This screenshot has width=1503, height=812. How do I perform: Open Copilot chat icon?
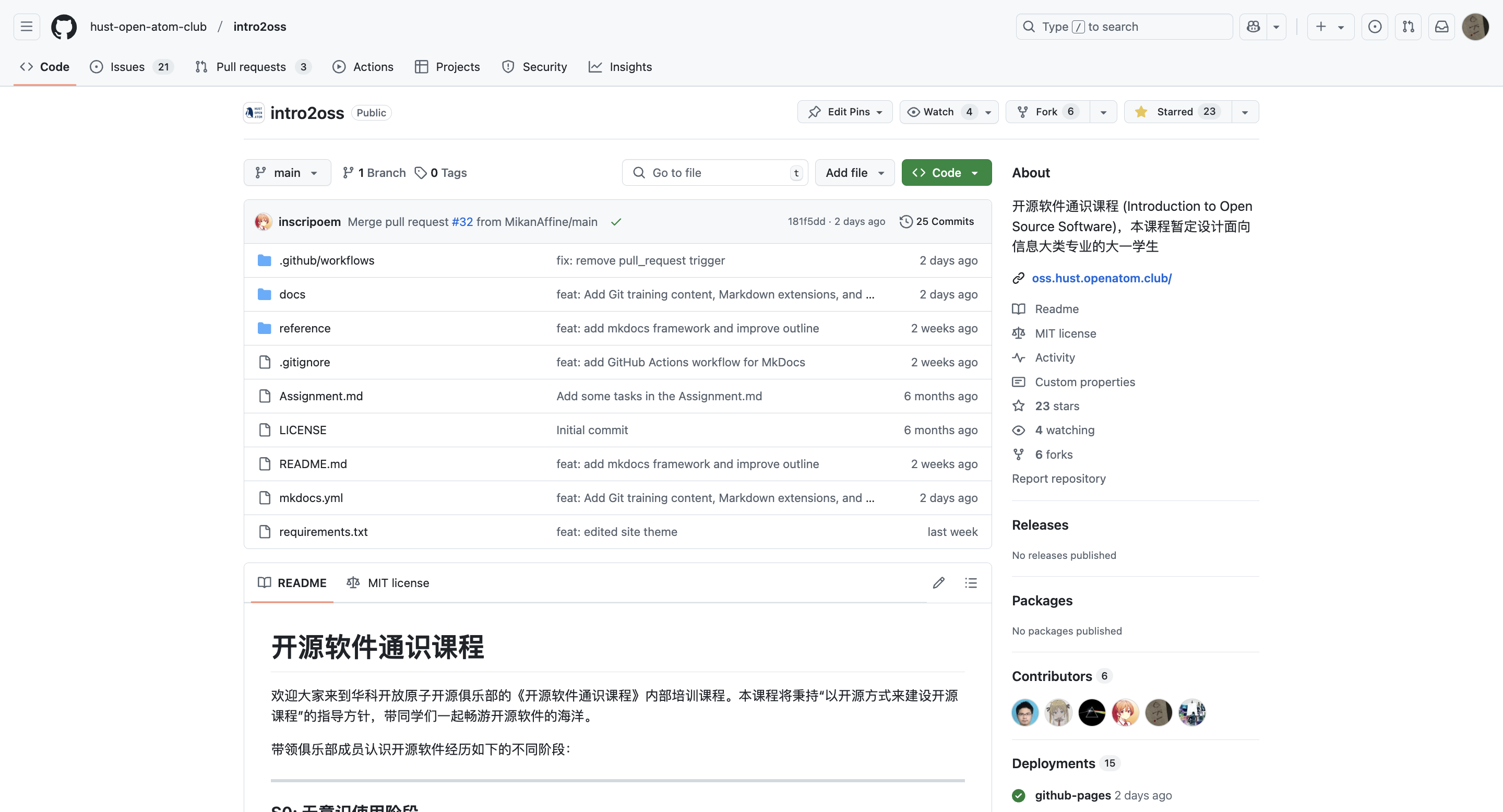pyautogui.click(x=1253, y=27)
